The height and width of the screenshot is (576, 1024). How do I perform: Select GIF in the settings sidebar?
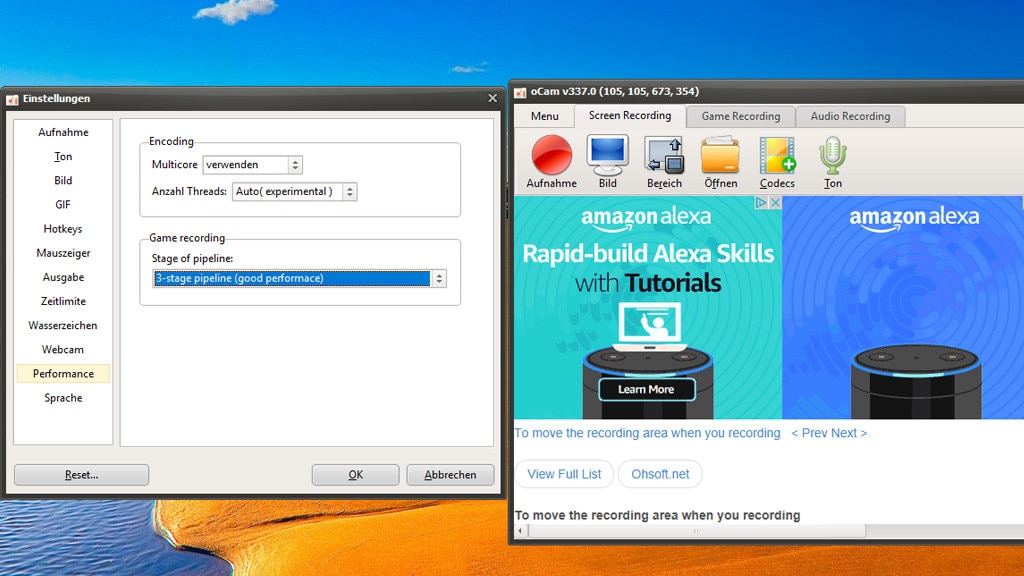click(x=63, y=205)
